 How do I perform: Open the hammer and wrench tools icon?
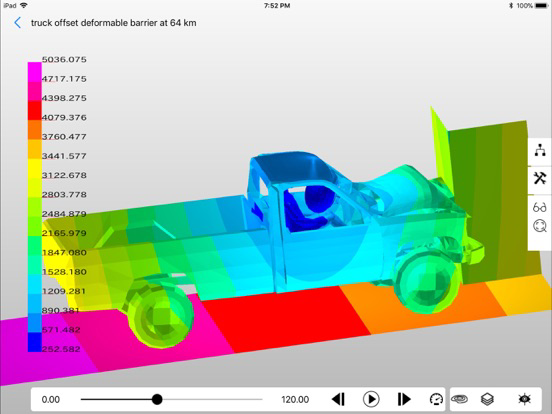540,178
